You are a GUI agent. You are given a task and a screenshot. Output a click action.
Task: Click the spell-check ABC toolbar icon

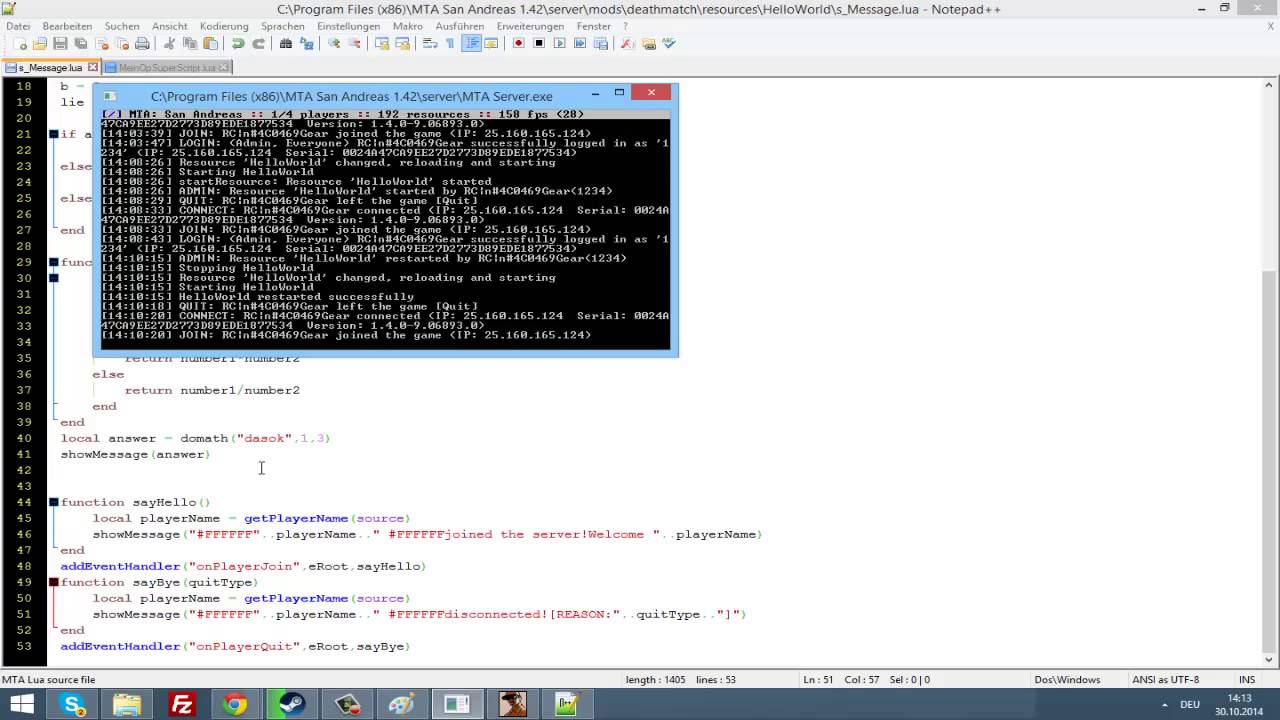(x=669, y=44)
